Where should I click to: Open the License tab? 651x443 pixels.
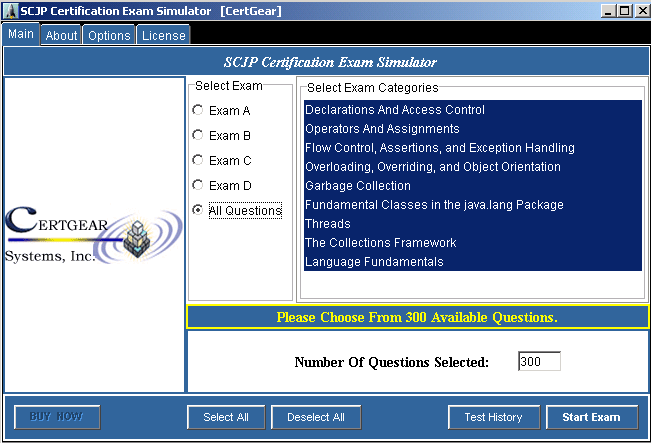click(x=164, y=35)
